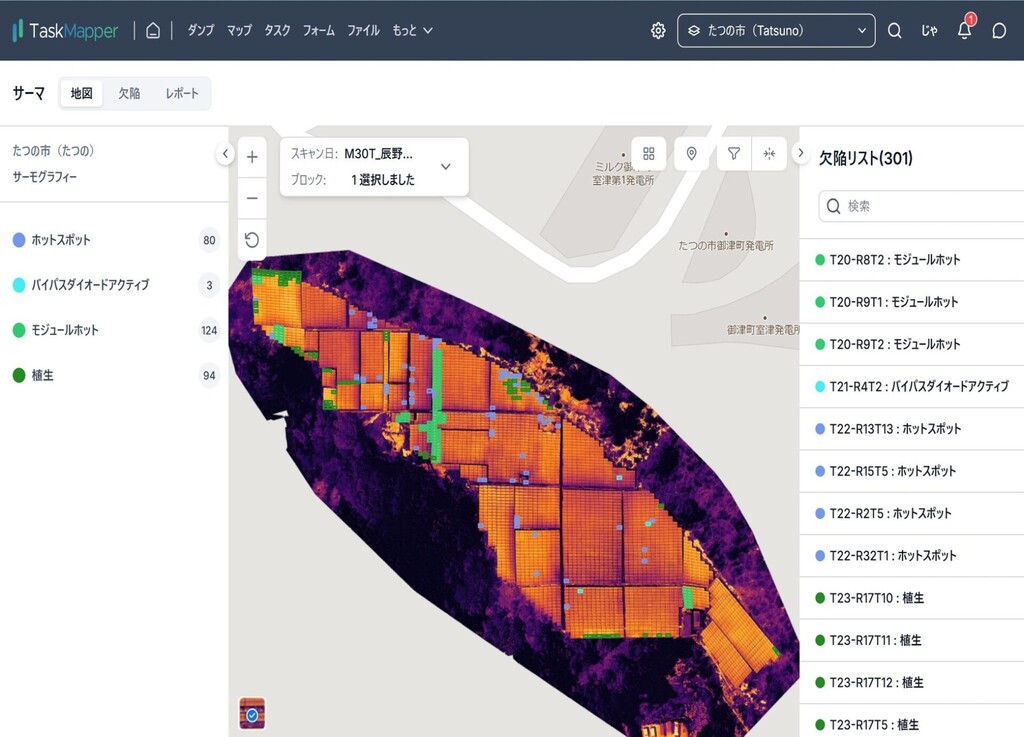Click the location pin icon on map
The image size is (1024, 737).
pos(691,153)
